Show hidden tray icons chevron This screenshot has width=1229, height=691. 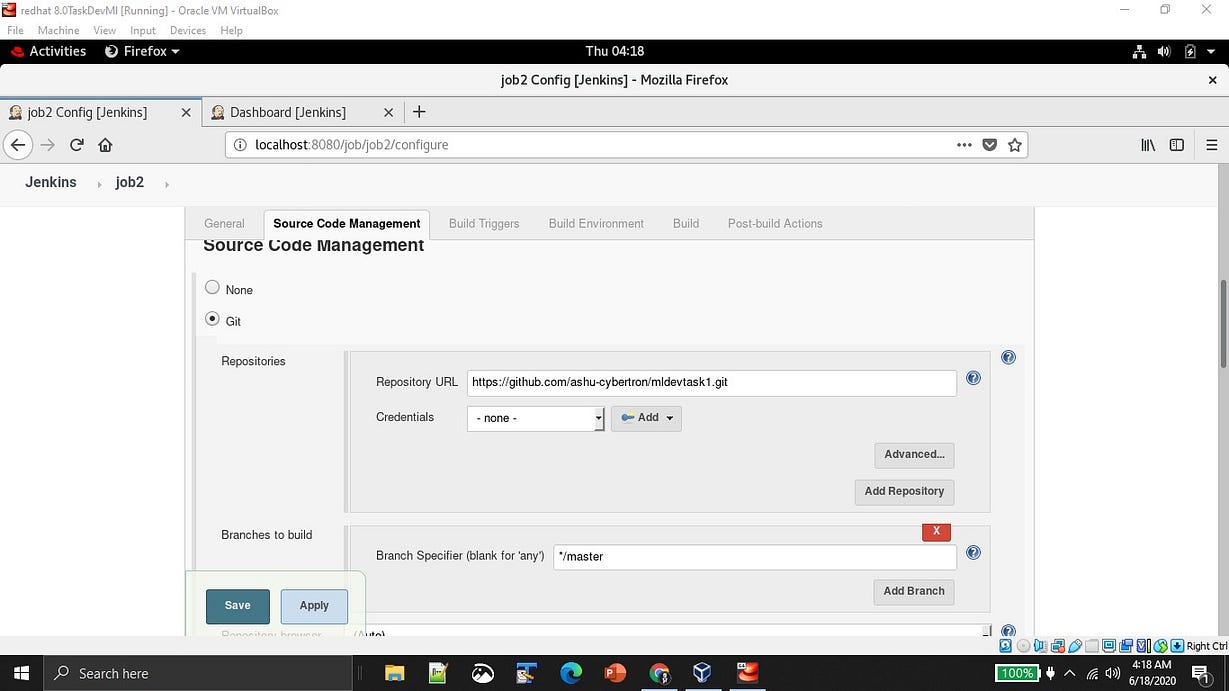[x=1069, y=673]
